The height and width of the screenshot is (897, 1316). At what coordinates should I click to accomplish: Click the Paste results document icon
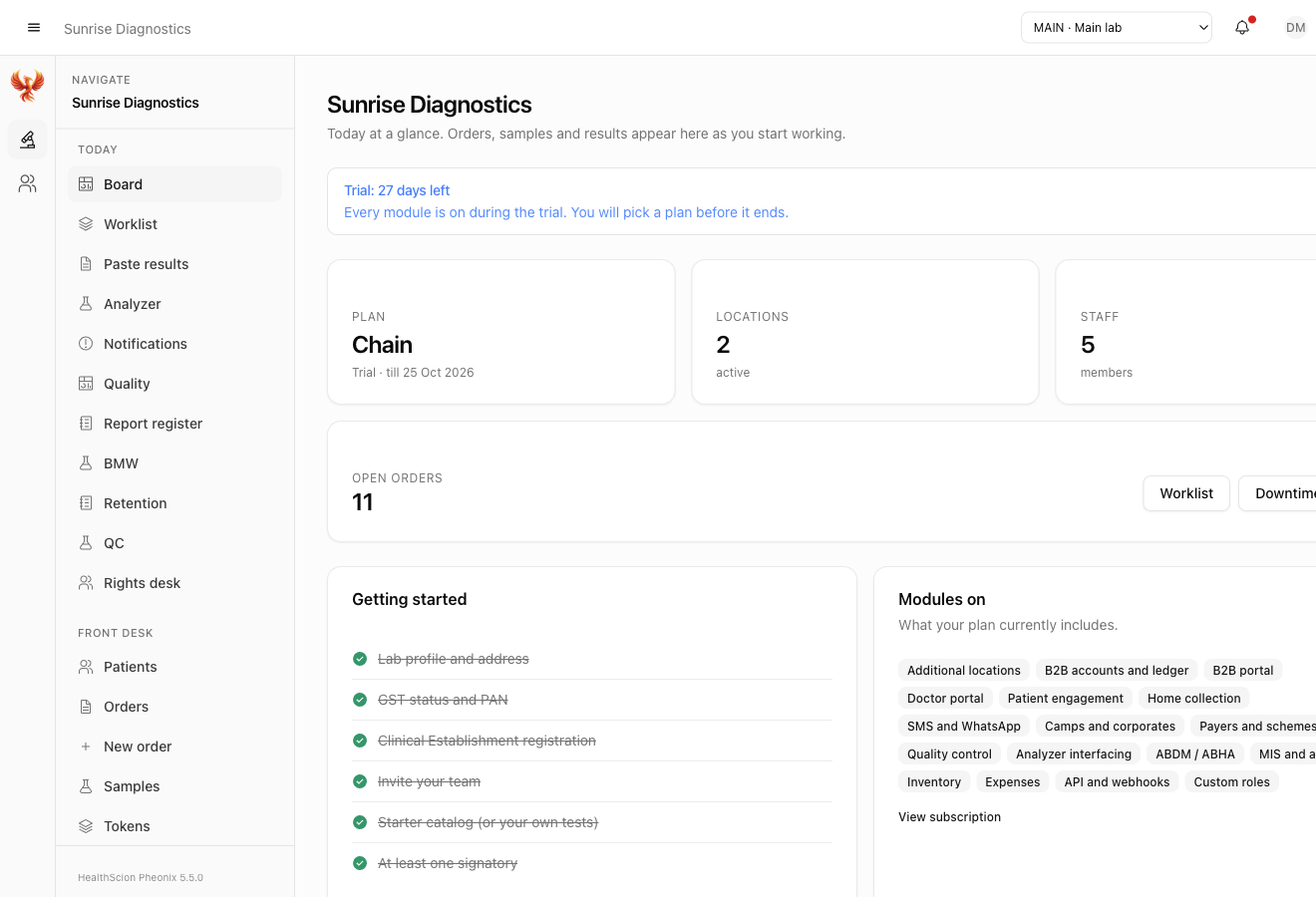(x=86, y=264)
